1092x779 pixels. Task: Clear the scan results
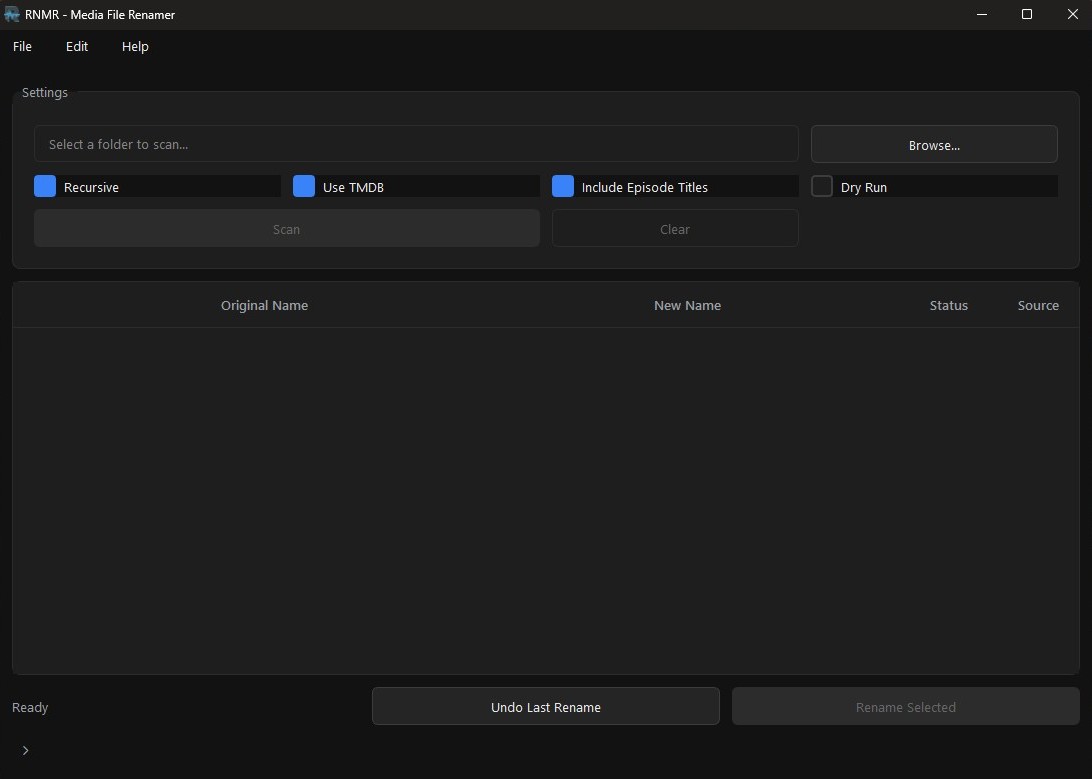point(674,228)
